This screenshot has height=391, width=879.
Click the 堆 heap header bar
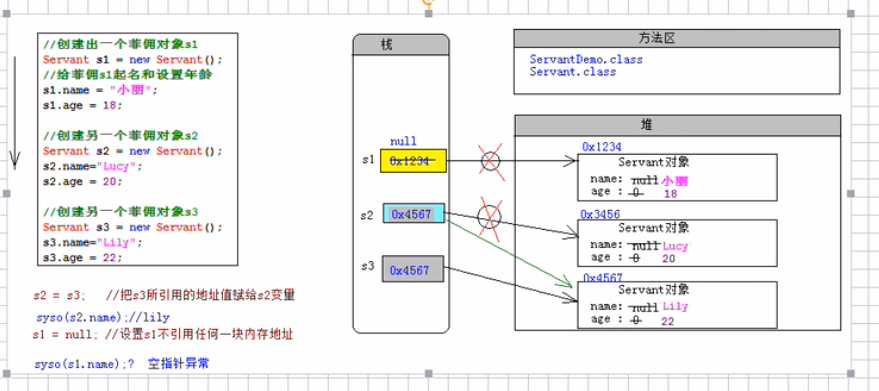point(677,126)
